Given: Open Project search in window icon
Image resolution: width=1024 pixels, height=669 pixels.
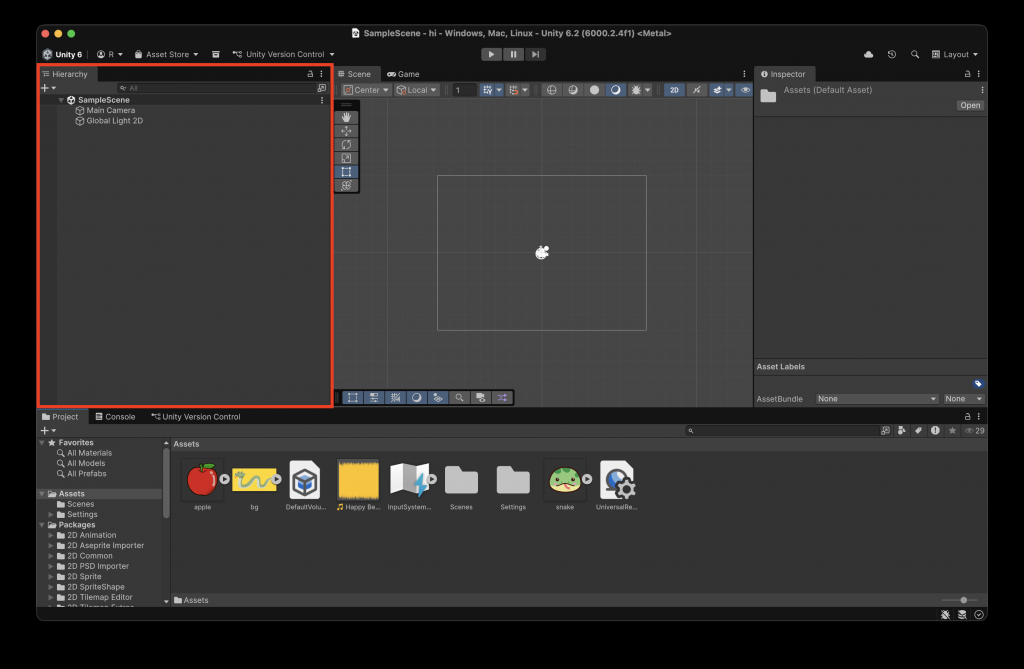Looking at the screenshot, I should click(885, 431).
